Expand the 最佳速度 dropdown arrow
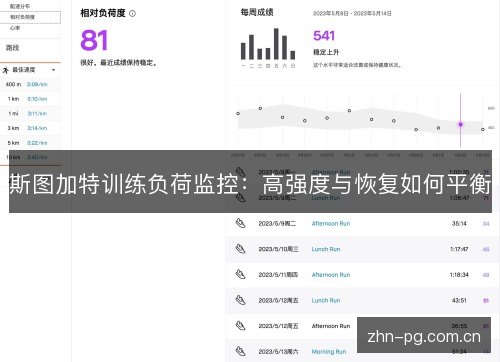Viewport: 500px width, 362px height. (x=53, y=70)
